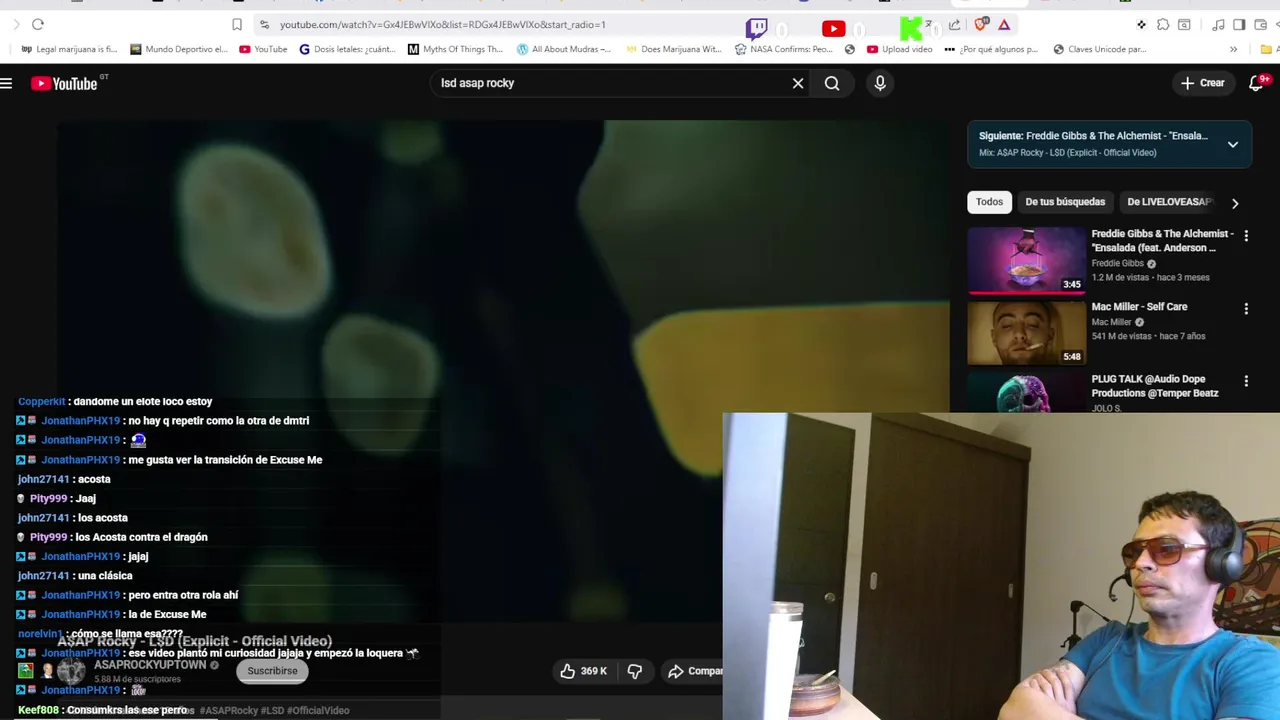This screenshot has height=720, width=1280.
Task: Open PLUG TALK video title
Action: point(1155,386)
